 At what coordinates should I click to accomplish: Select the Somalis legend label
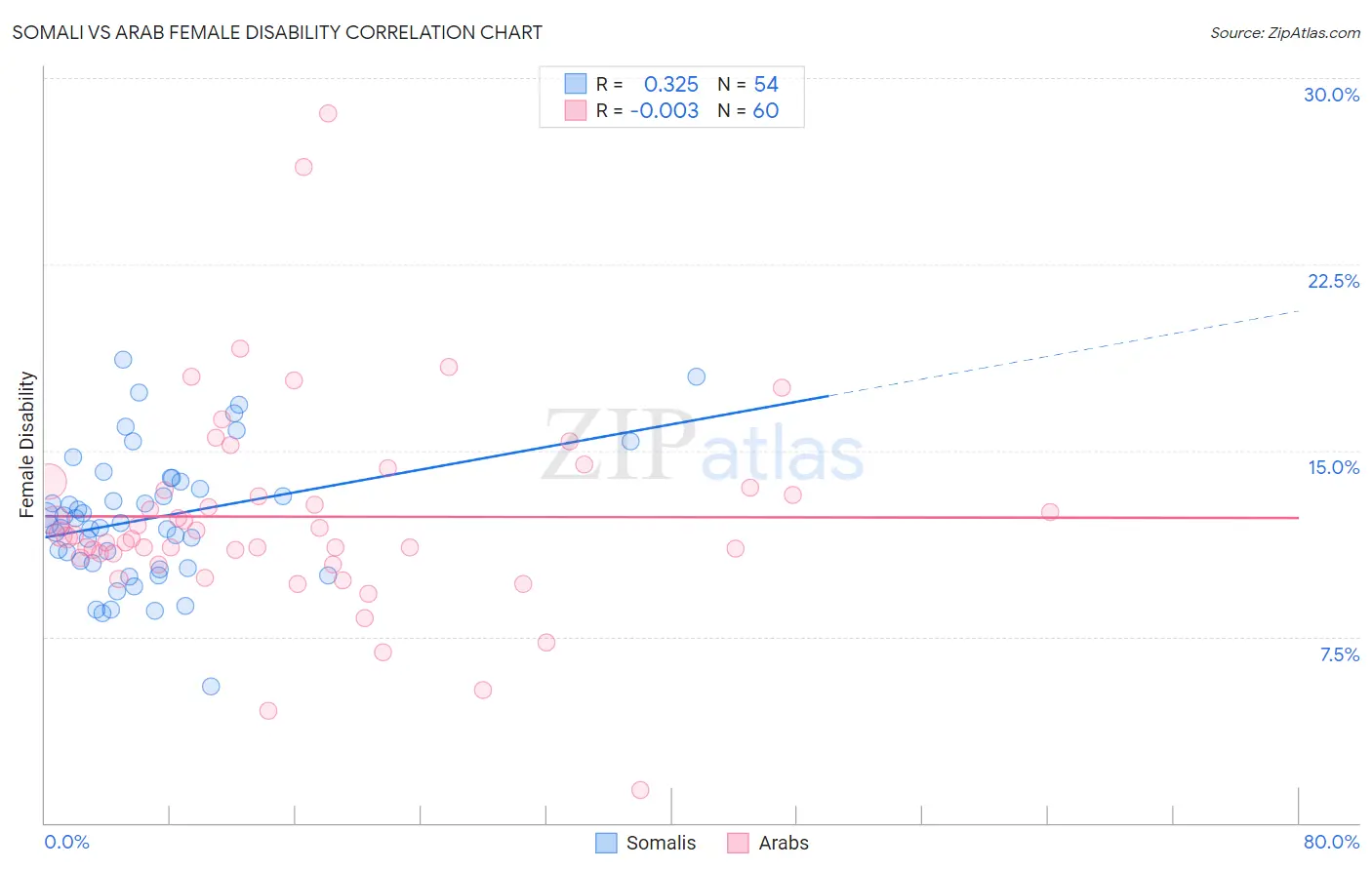coord(661,843)
